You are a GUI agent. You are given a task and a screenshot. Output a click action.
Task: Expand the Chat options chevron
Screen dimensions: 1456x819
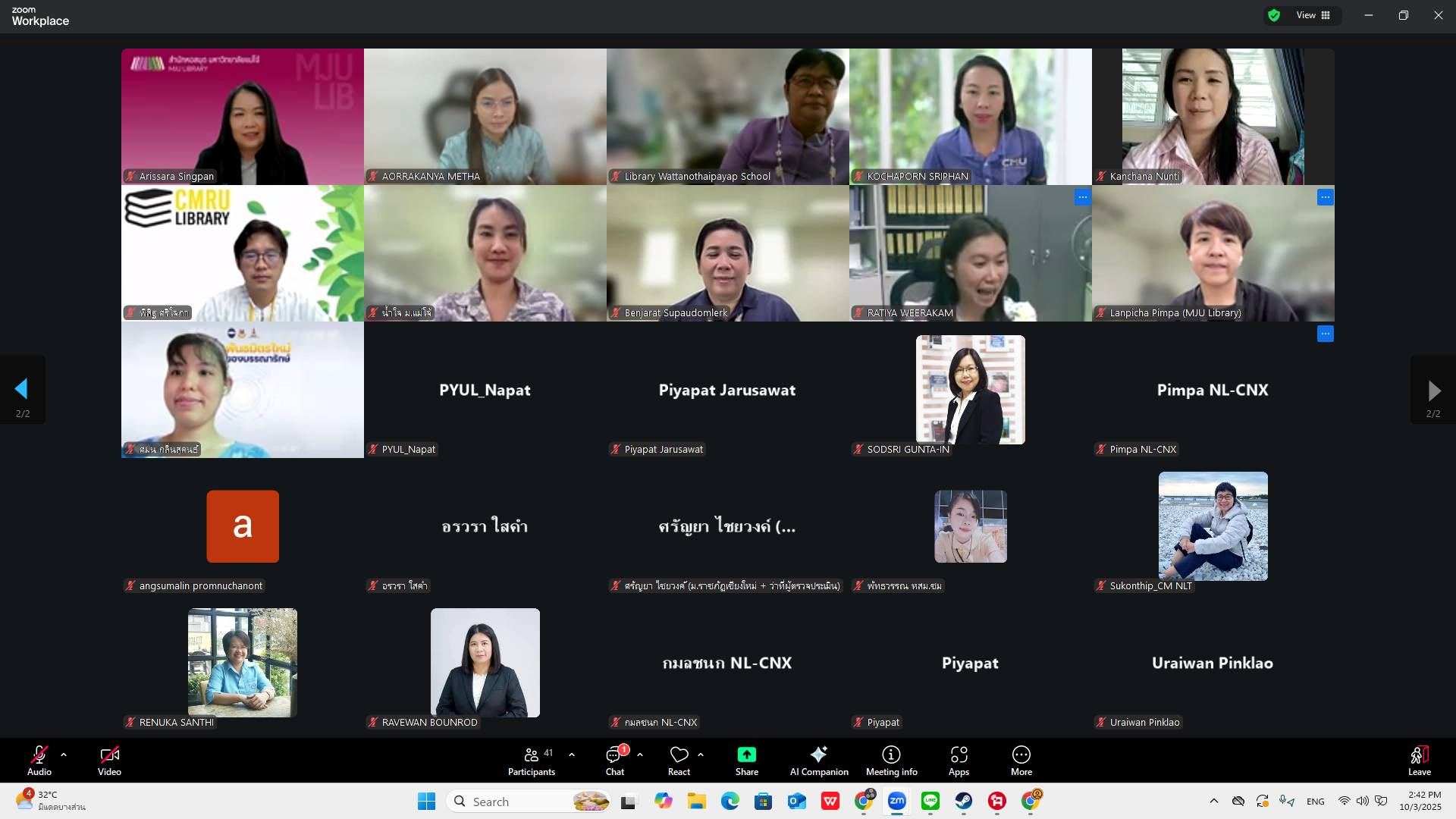click(x=640, y=755)
